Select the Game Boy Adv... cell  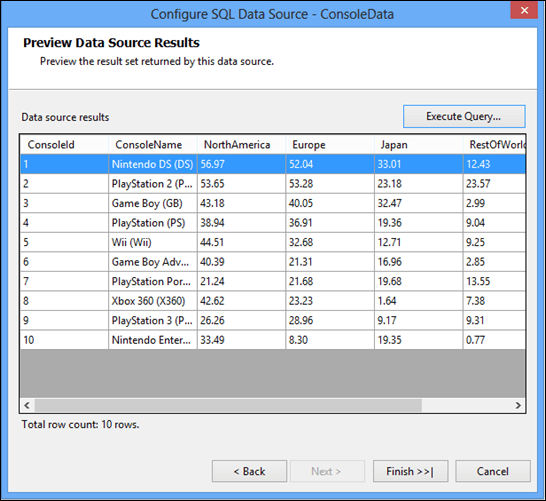tap(153, 261)
